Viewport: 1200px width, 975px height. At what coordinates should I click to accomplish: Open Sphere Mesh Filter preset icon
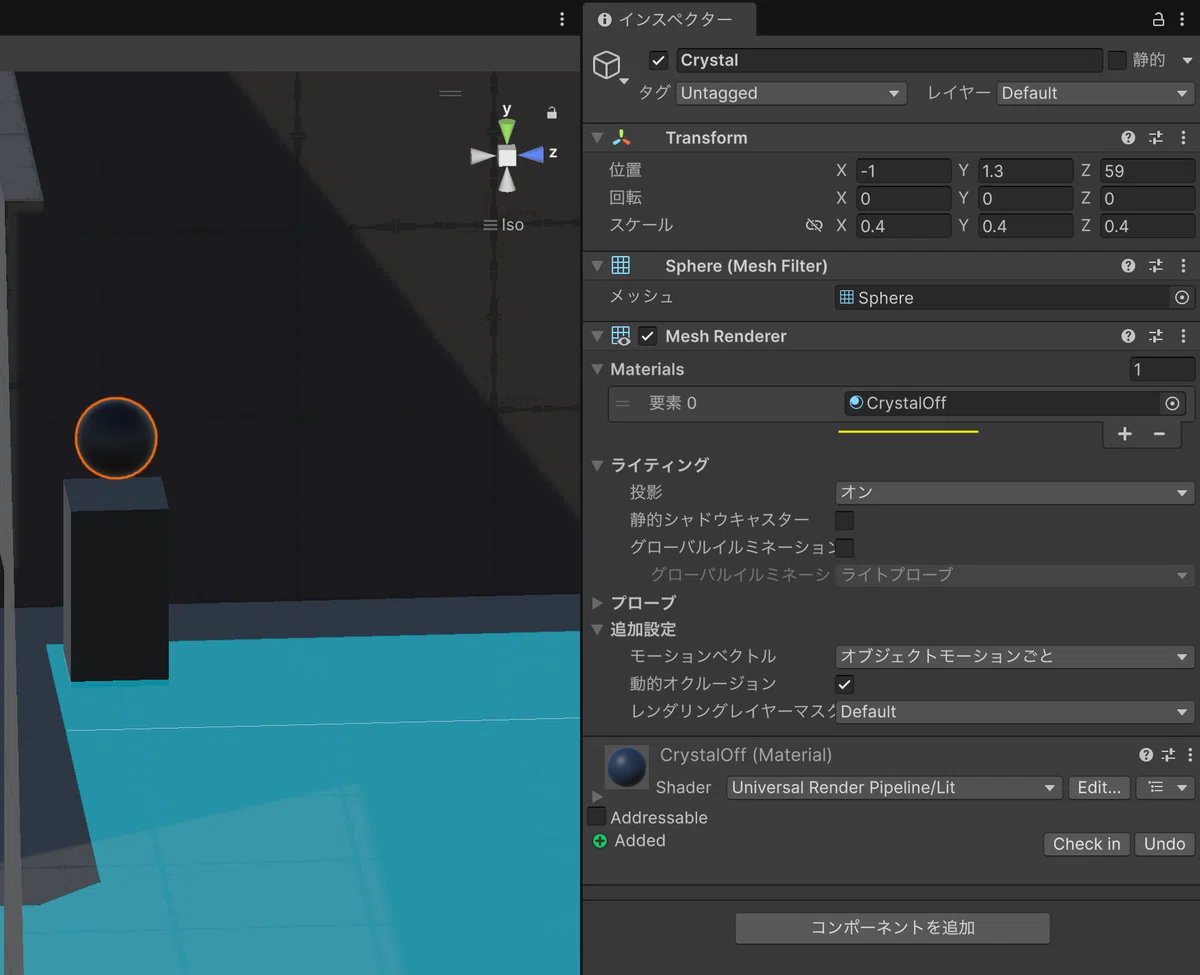click(1156, 266)
